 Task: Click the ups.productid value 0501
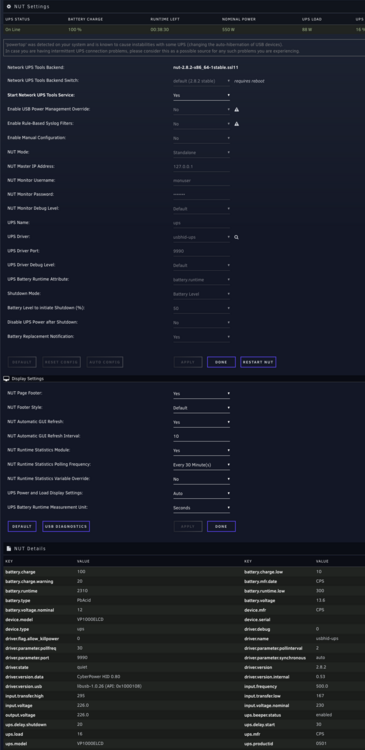coord(321,744)
